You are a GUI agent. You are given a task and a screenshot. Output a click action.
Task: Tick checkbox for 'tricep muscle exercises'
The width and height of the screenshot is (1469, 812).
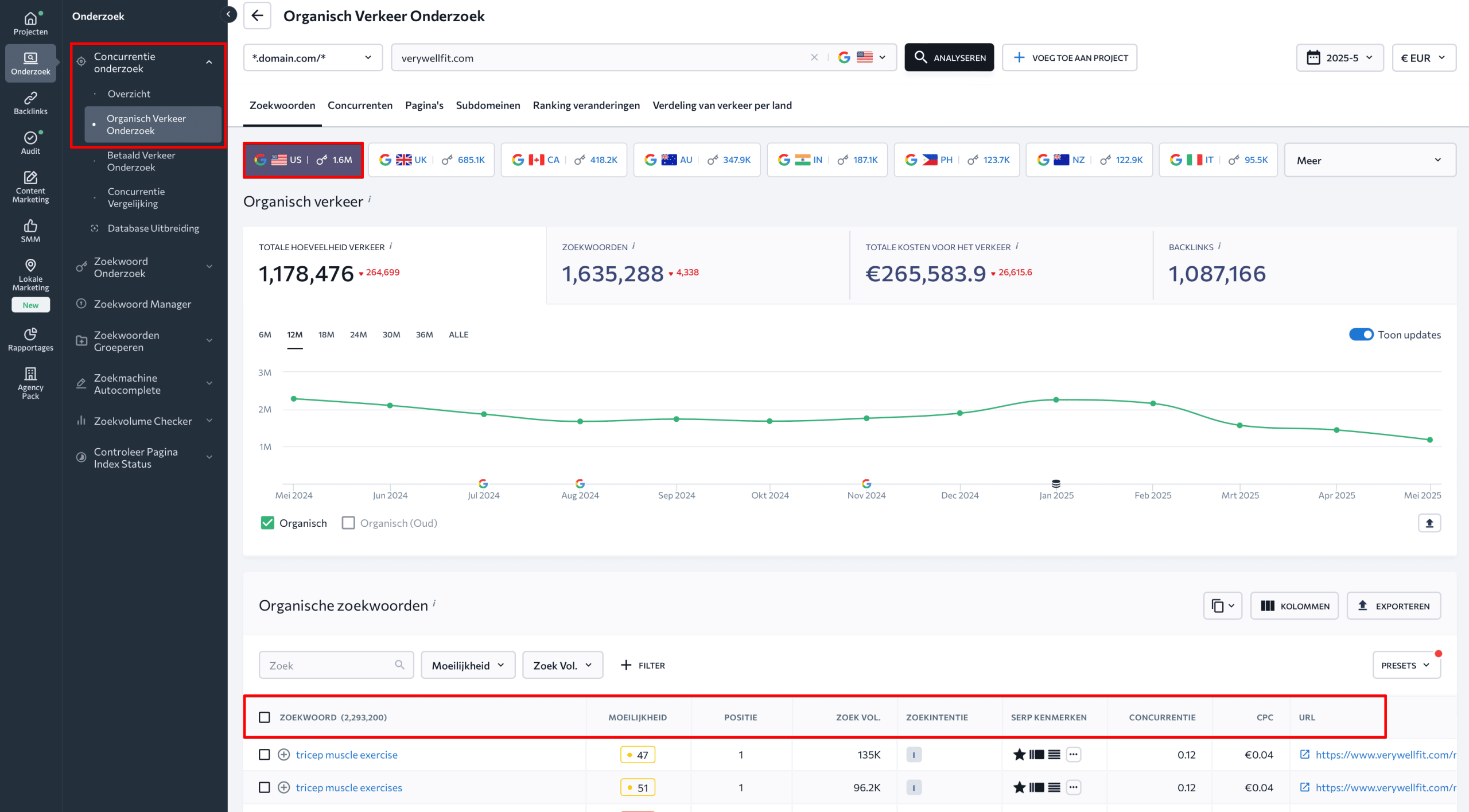pos(265,787)
